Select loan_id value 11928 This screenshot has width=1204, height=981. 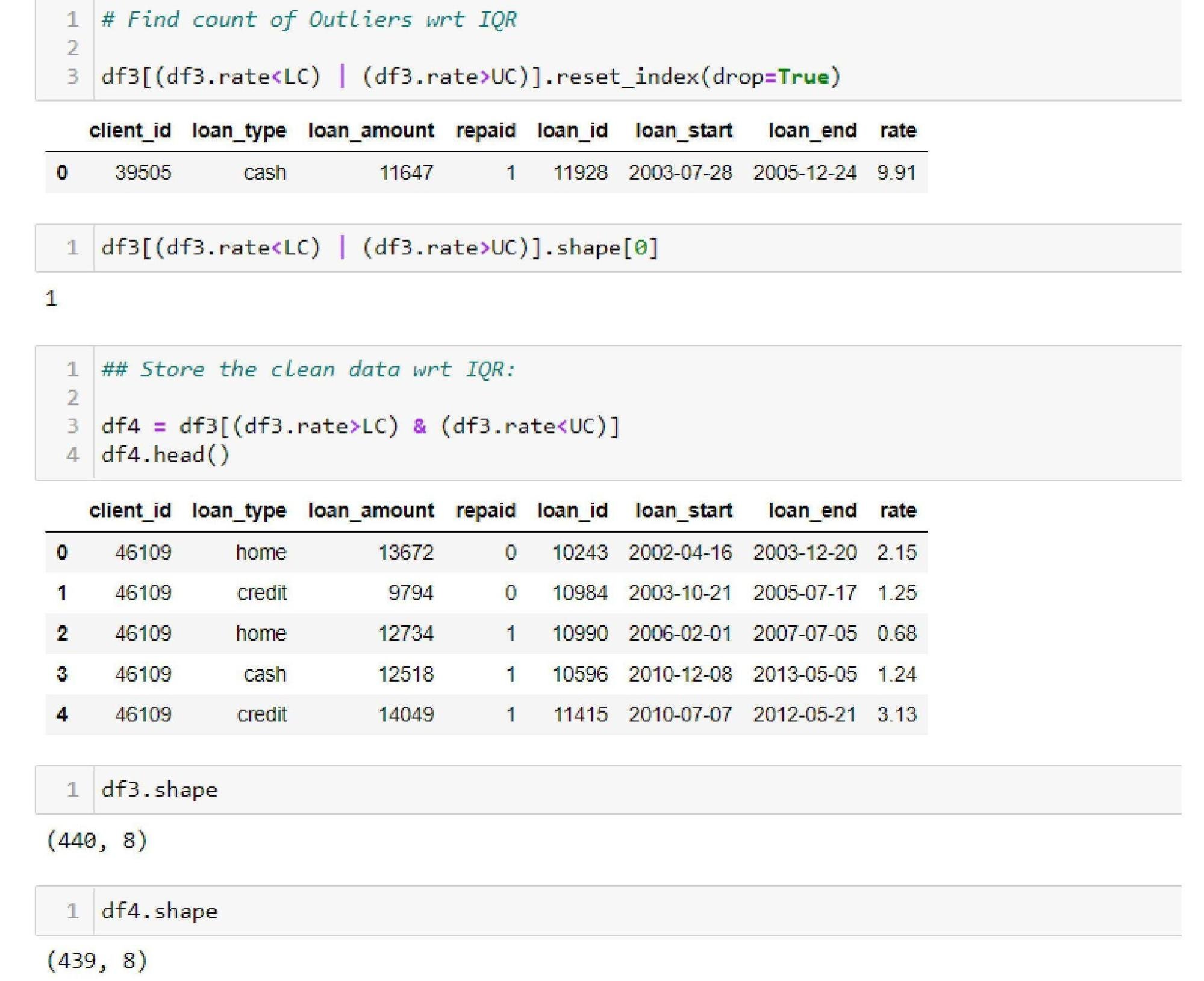click(x=581, y=172)
